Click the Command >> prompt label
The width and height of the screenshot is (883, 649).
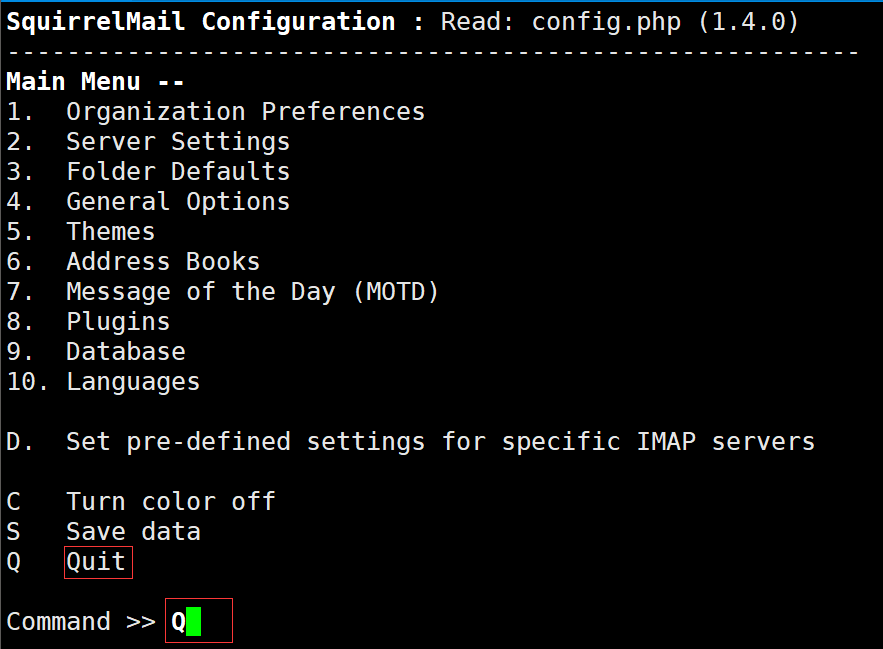pos(80,622)
